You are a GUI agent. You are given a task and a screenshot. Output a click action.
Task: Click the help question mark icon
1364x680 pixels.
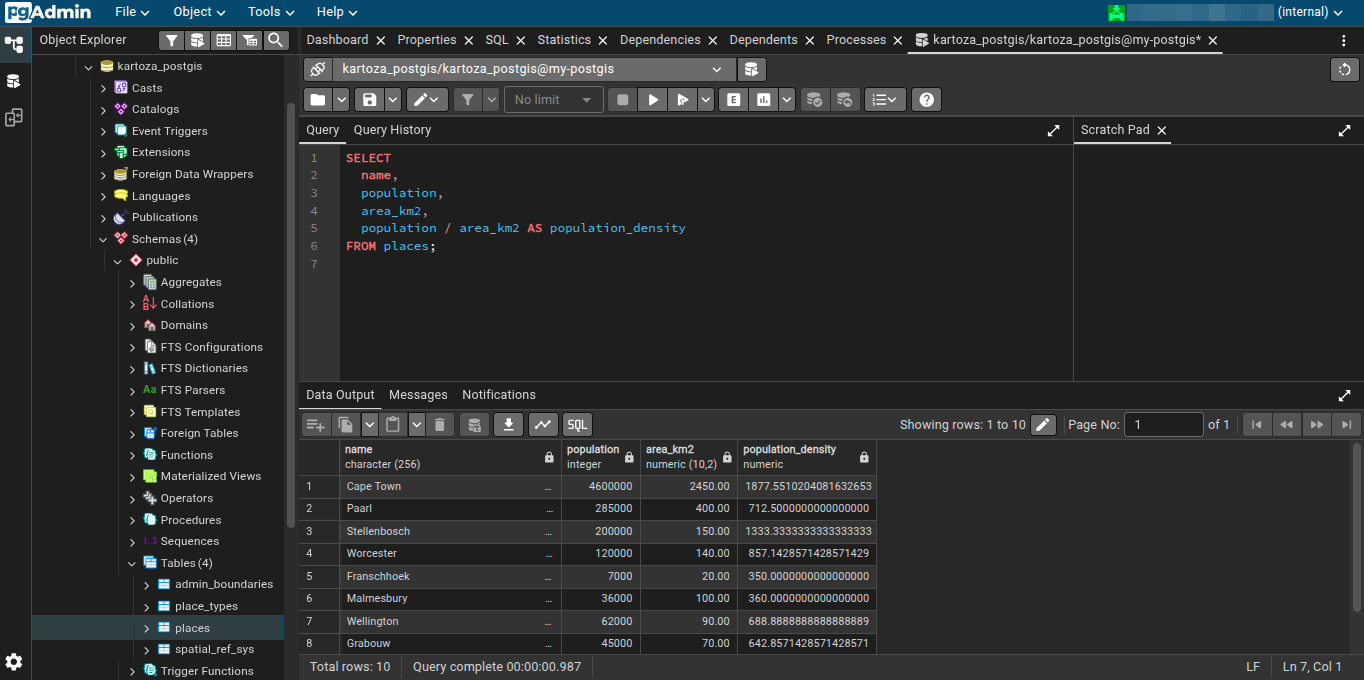(927, 100)
